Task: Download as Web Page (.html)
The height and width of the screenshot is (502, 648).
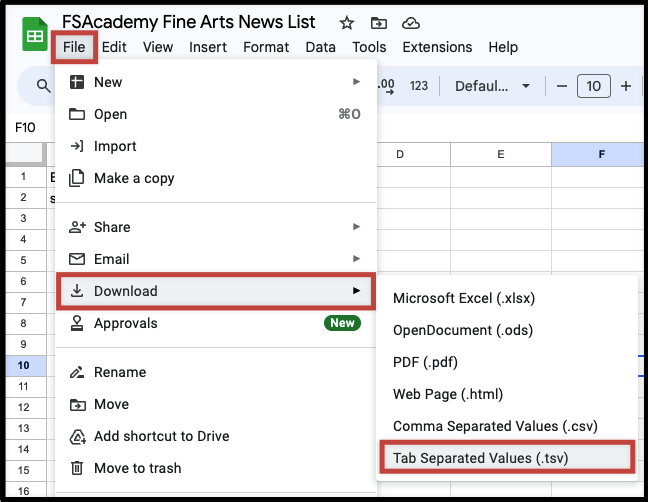Action: 507,394
